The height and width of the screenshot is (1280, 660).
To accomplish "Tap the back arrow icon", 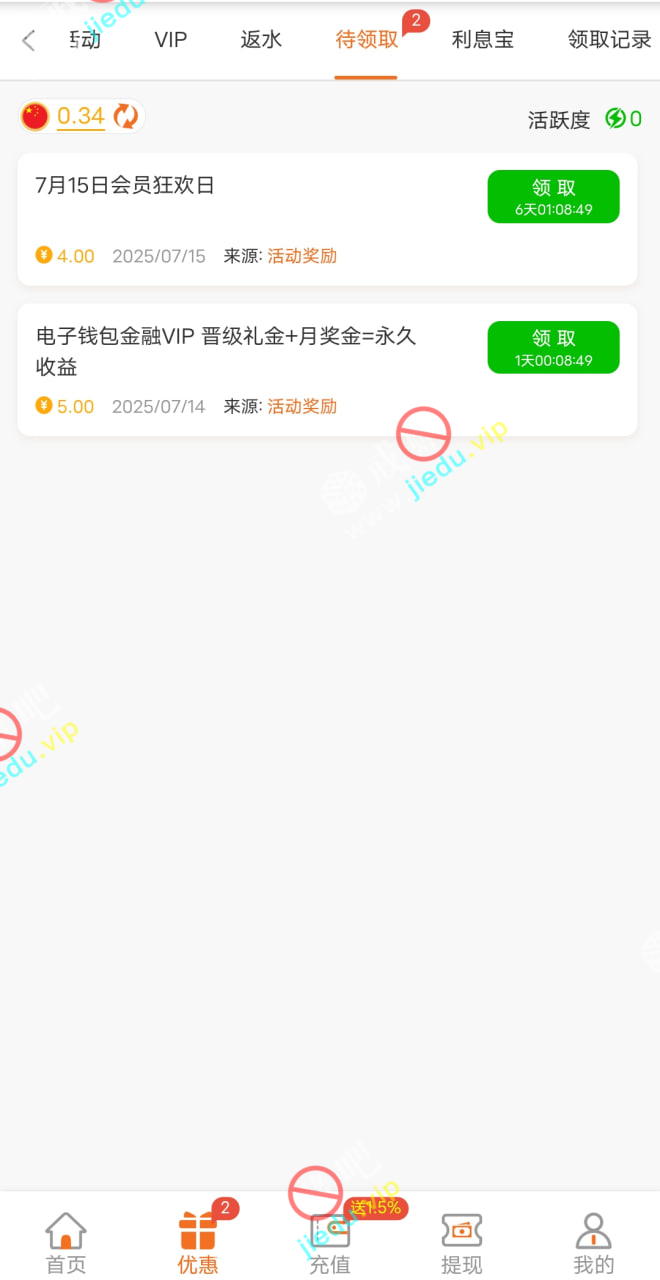I will click(x=29, y=40).
